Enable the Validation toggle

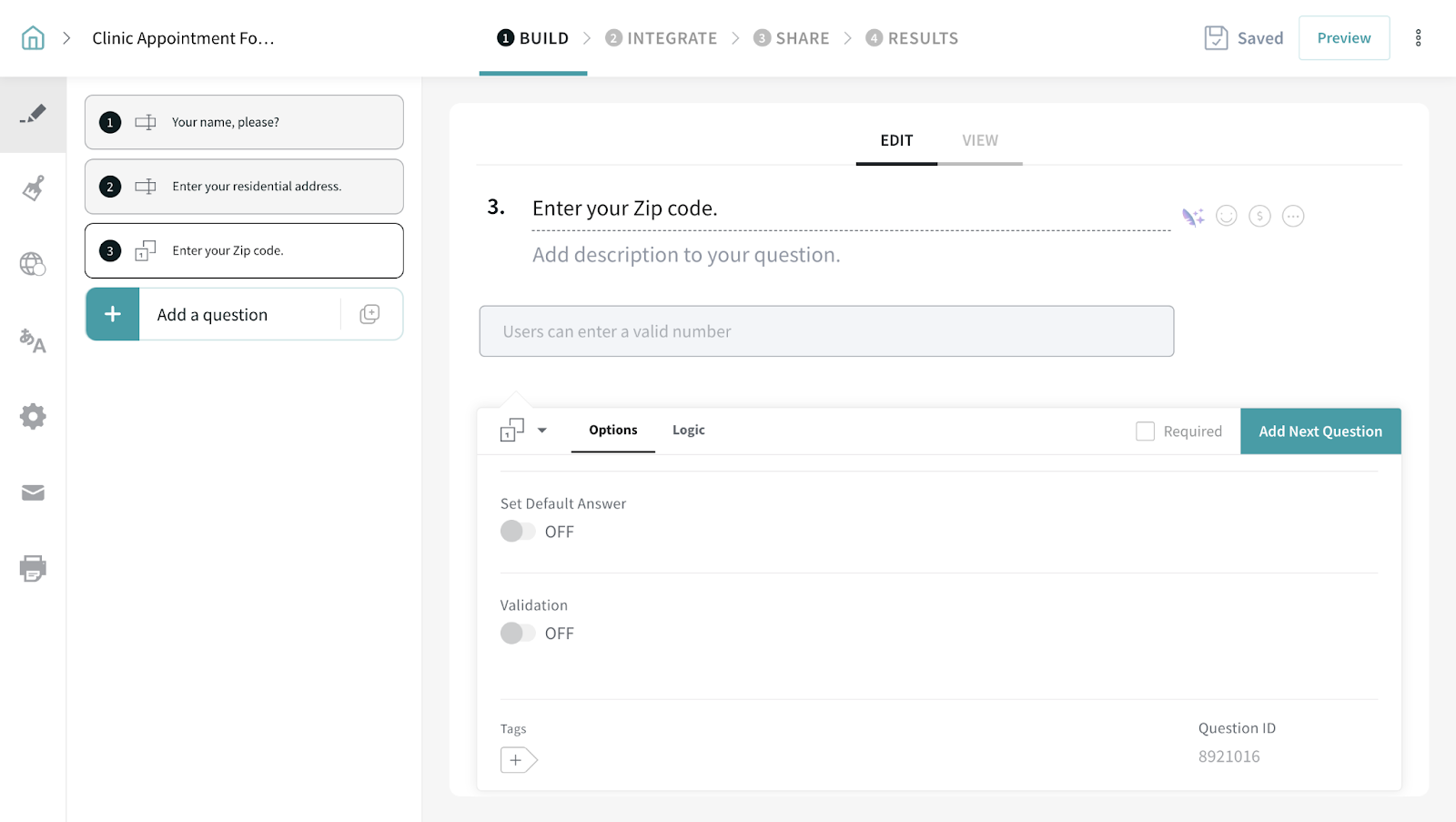pos(518,634)
